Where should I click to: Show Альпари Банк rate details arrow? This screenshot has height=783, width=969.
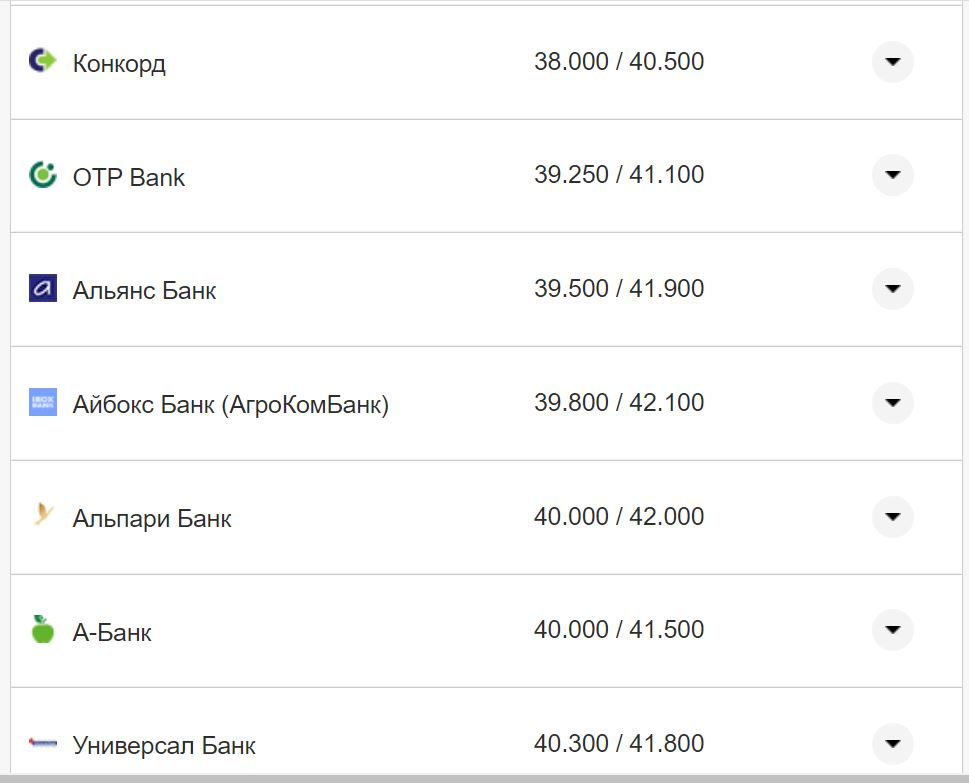pyautogui.click(x=892, y=517)
